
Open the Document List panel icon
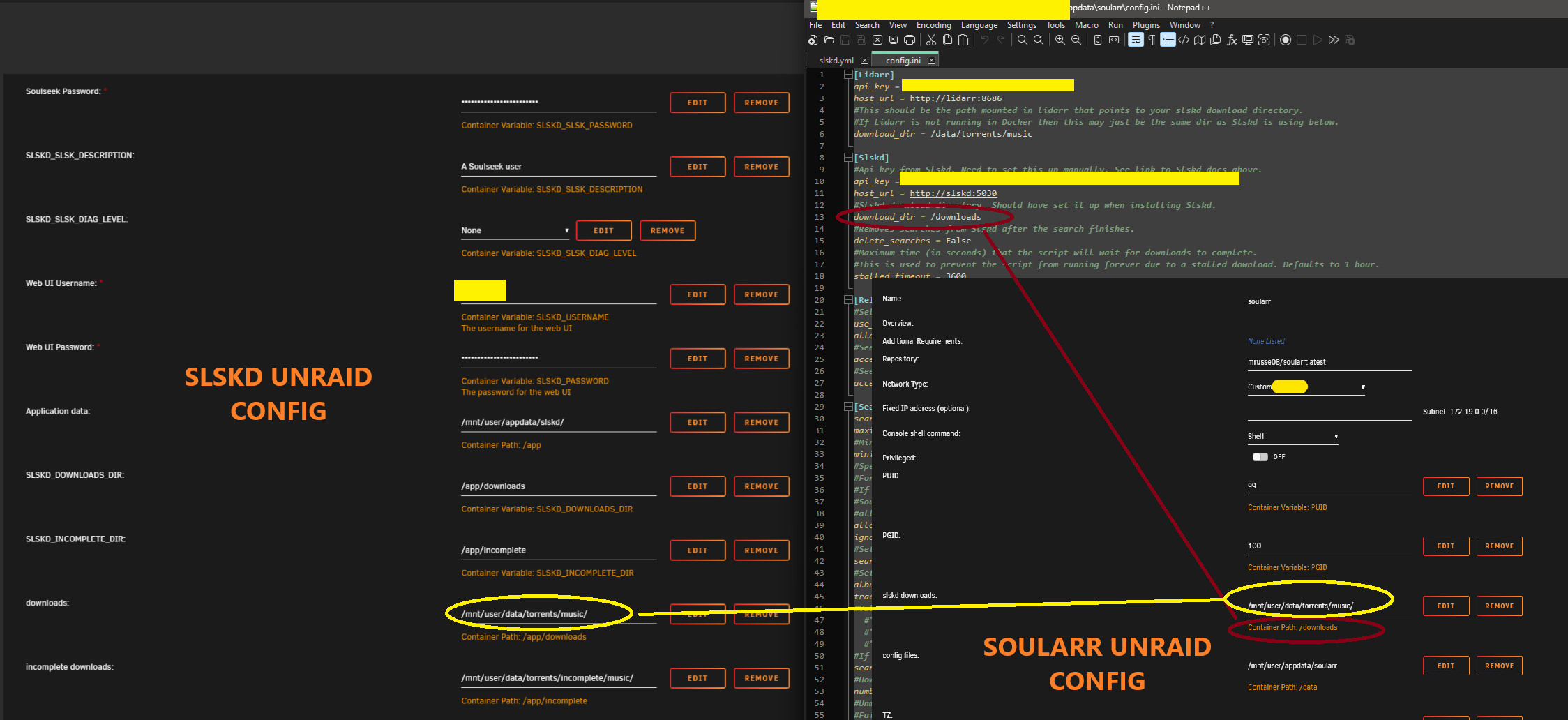point(1216,40)
